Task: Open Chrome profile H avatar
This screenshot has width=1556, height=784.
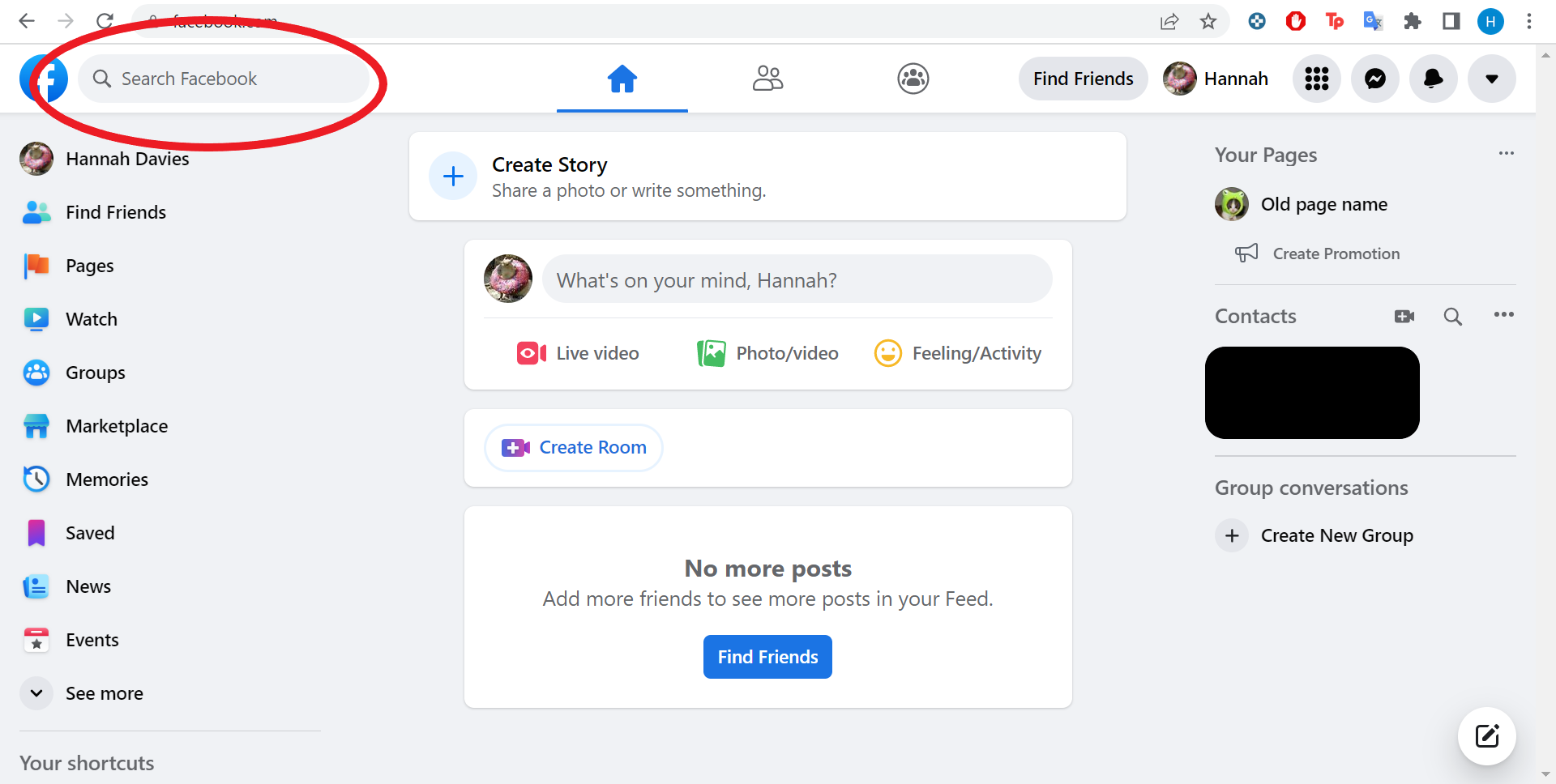Action: click(x=1490, y=21)
